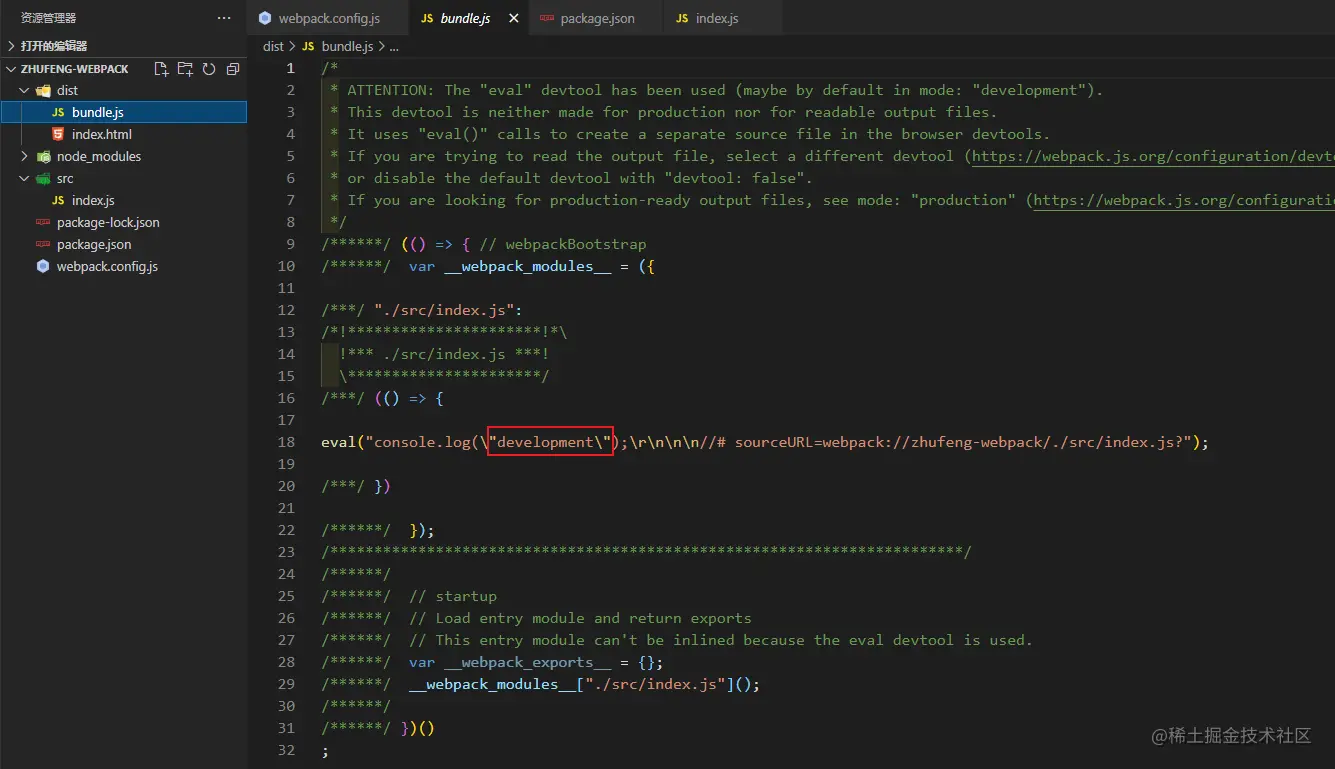Collapse all folders in explorer

[x=233, y=69]
